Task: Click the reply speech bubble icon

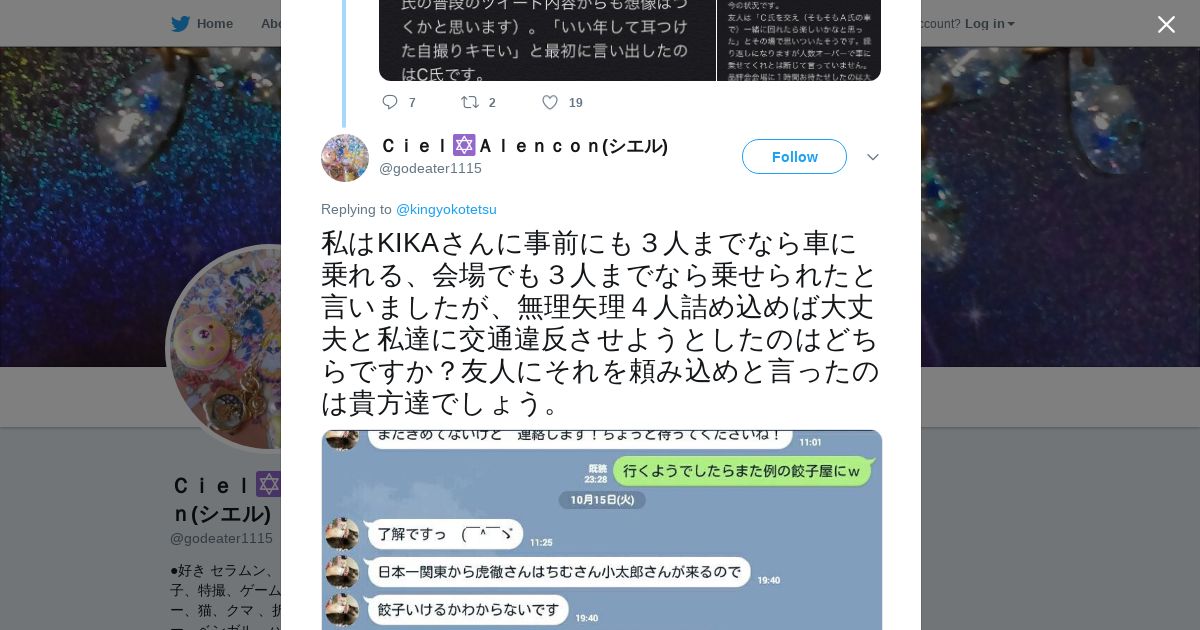Action: (390, 102)
